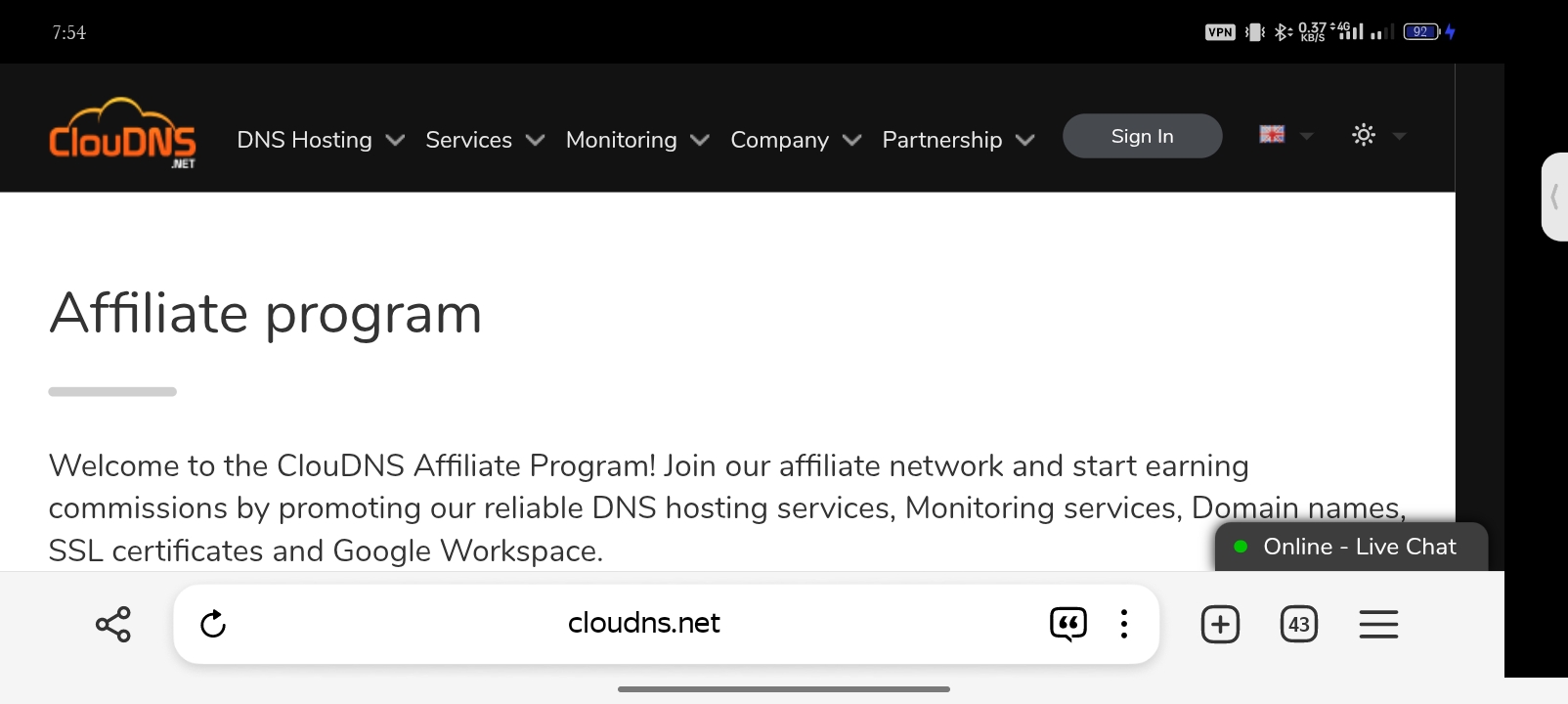Screen dimensions: 1568x704
Task: Open the ClouDNS logo home link
Action: click(x=122, y=133)
